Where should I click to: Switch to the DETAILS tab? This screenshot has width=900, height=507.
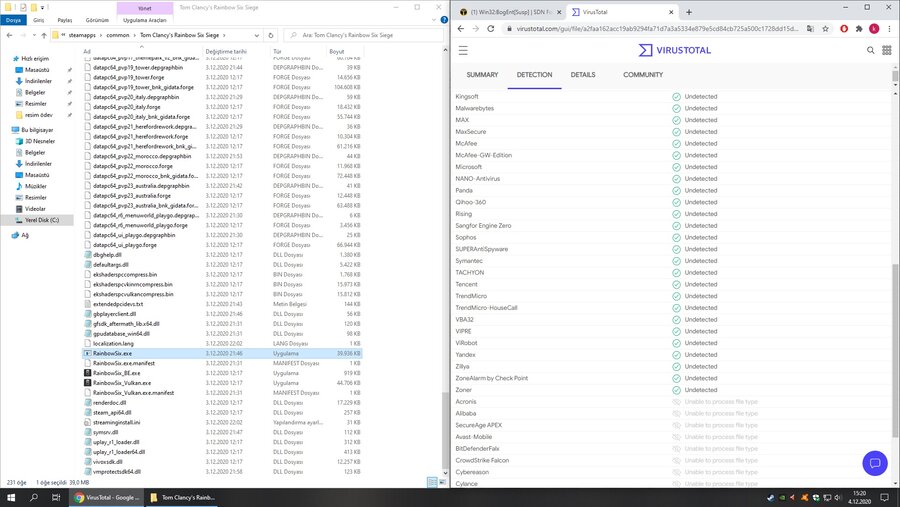coord(583,75)
